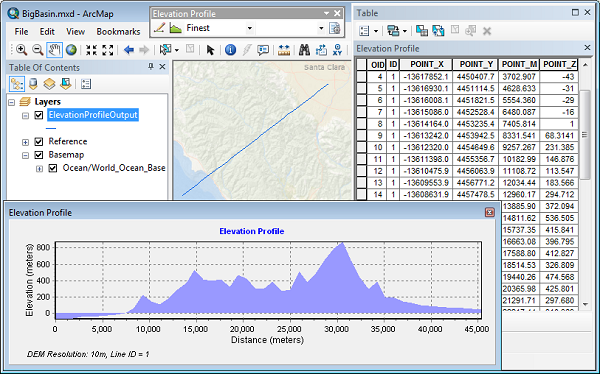Image resolution: width=600 pixels, height=374 pixels.
Task: Click the Fixed Zoom Out arrows icon
Action: pyautogui.click(x=108, y=50)
